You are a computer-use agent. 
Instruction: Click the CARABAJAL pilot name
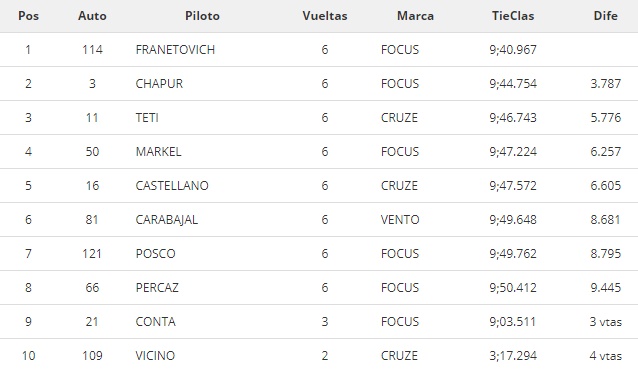tap(166, 220)
